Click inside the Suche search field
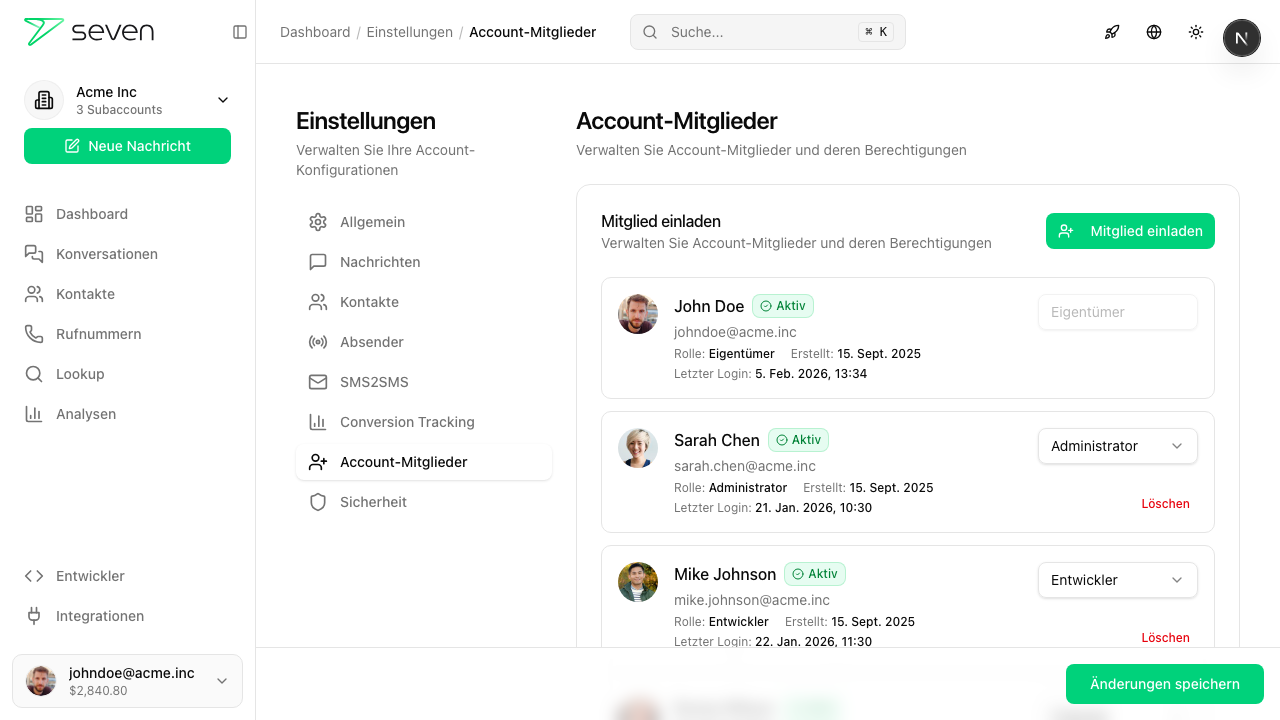 tap(767, 32)
